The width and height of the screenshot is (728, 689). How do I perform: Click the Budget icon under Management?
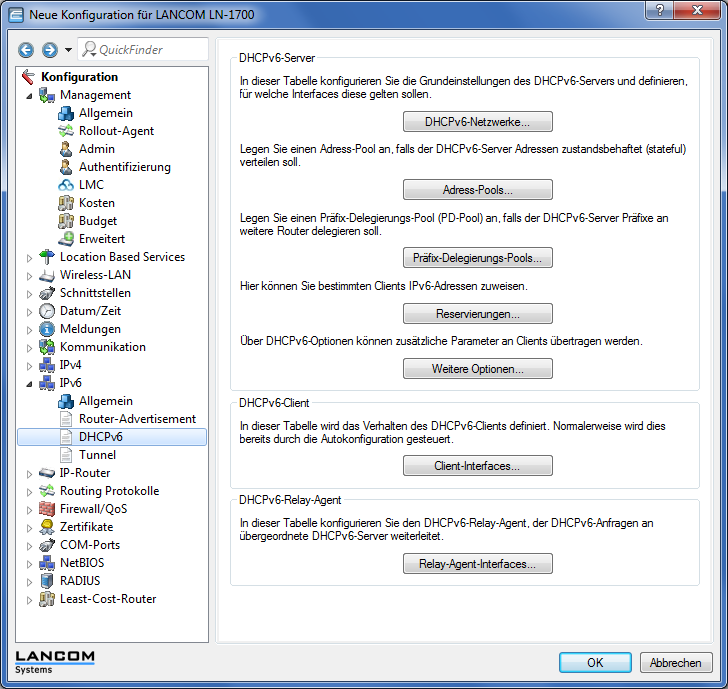point(66,221)
